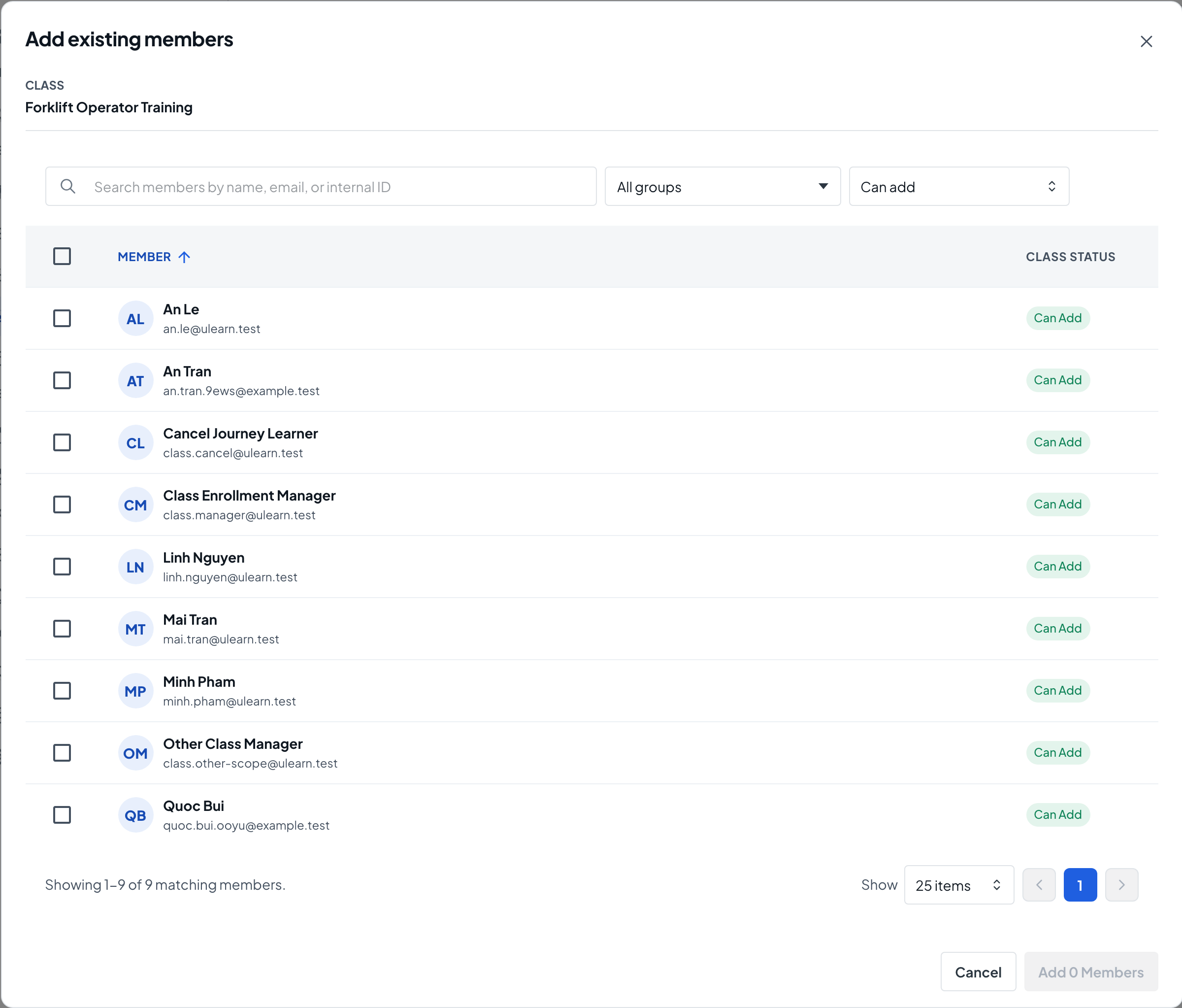Go to the next page arrow
The width and height of the screenshot is (1182, 1008).
1121,885
